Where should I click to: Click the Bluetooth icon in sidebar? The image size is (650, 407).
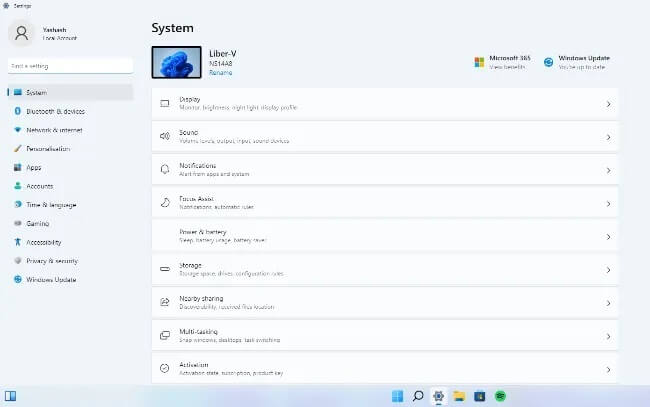[x=17, y=111]
